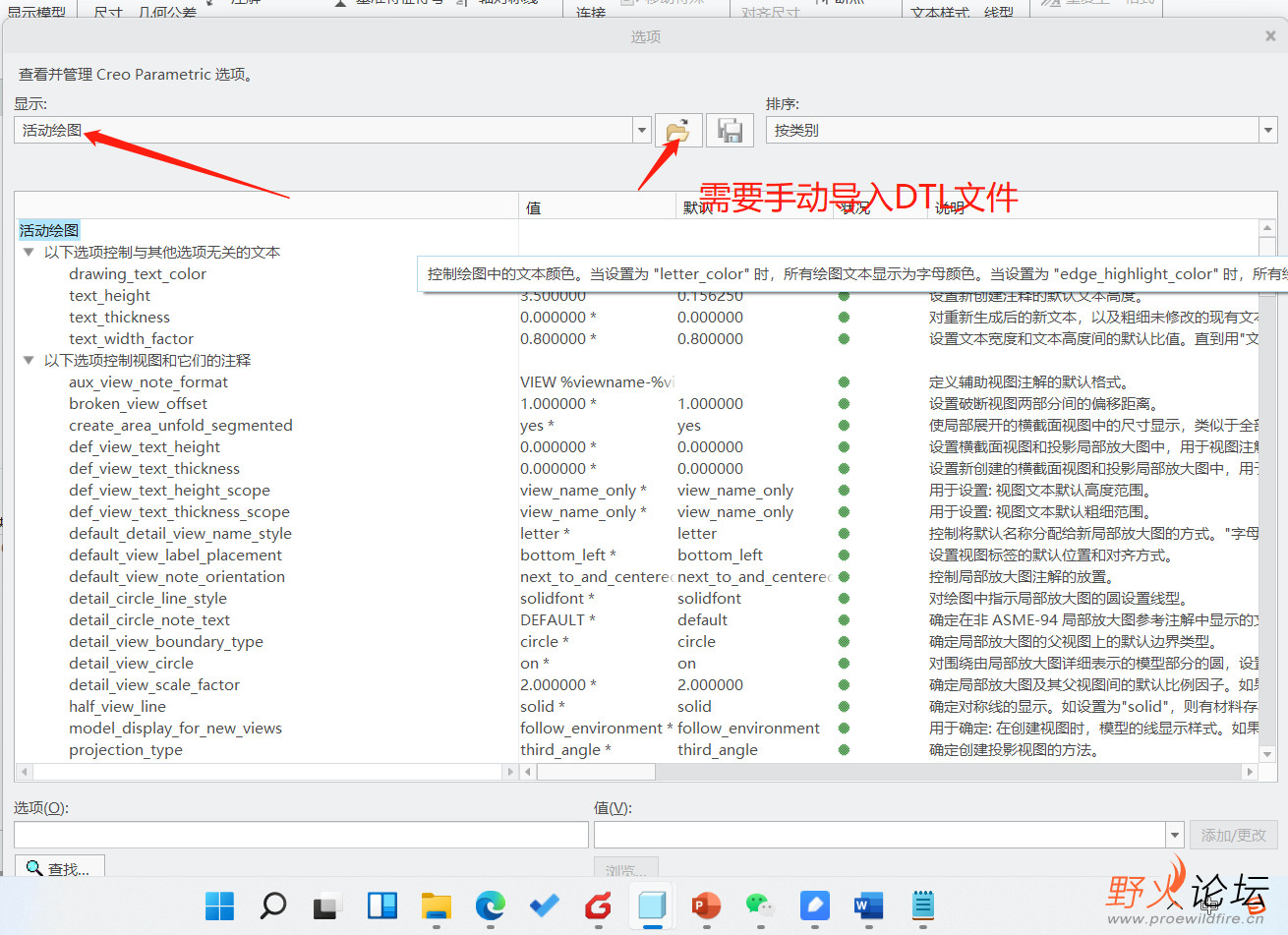Select the 活动绘图 tree root row
This screenshot has width=1288, height=935.
(x=49, y=231)
